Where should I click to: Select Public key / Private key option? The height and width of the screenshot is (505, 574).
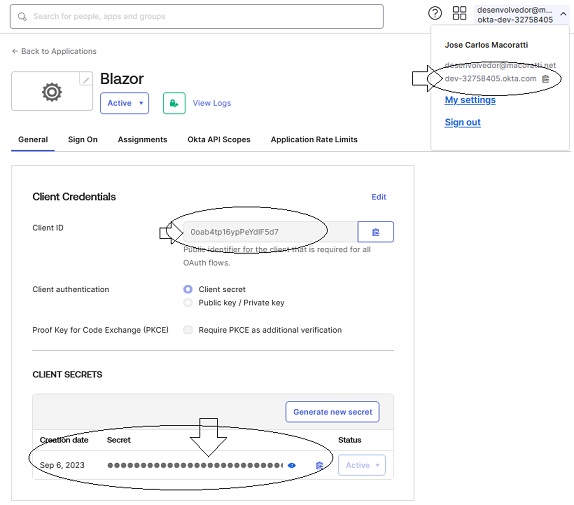188,303
